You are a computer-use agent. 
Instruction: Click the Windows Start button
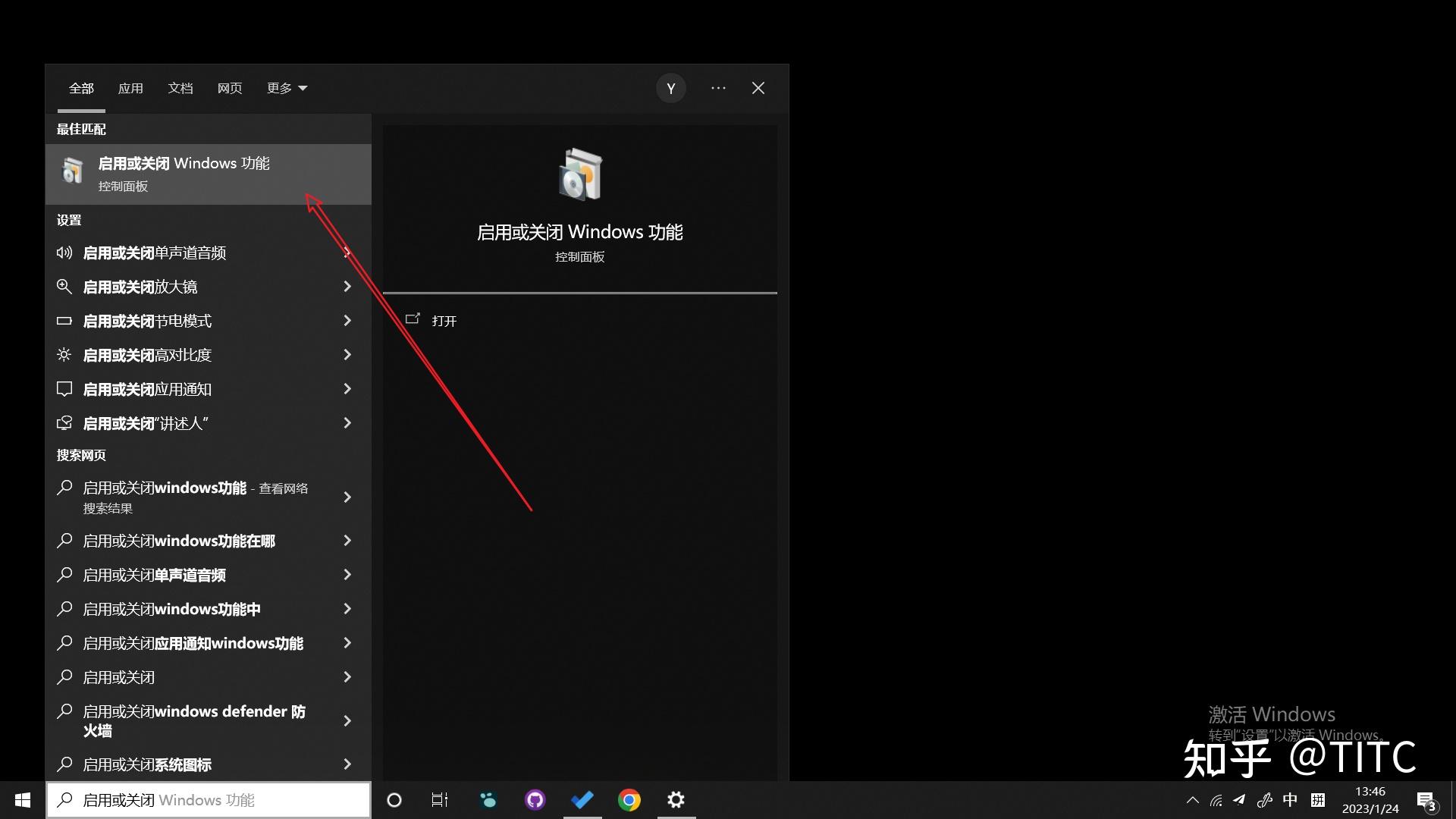pyautogui.click(x=23, y=800)
